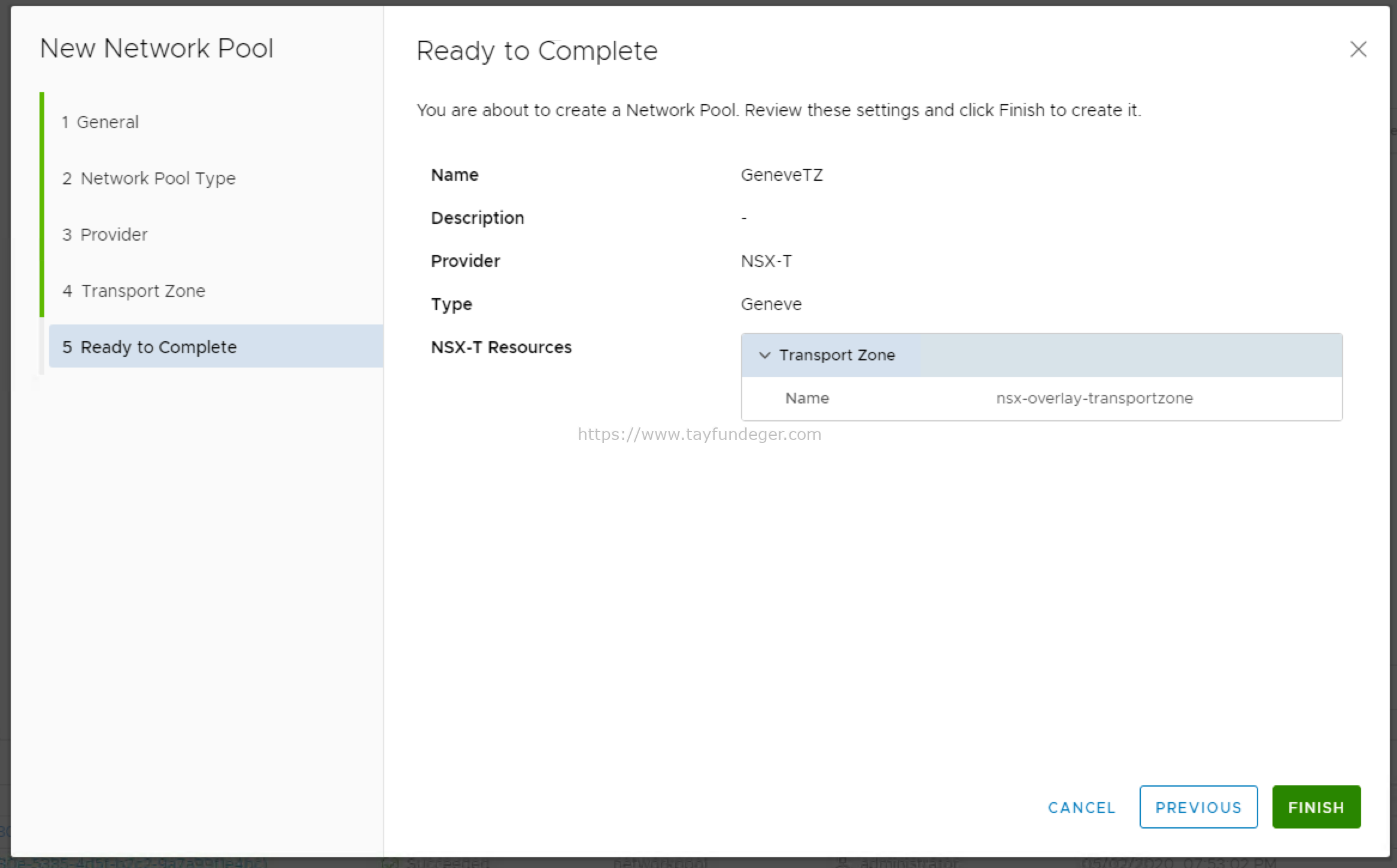Click the Type field label
Screen dimensions: 1397x868
(x=451, y=304)
